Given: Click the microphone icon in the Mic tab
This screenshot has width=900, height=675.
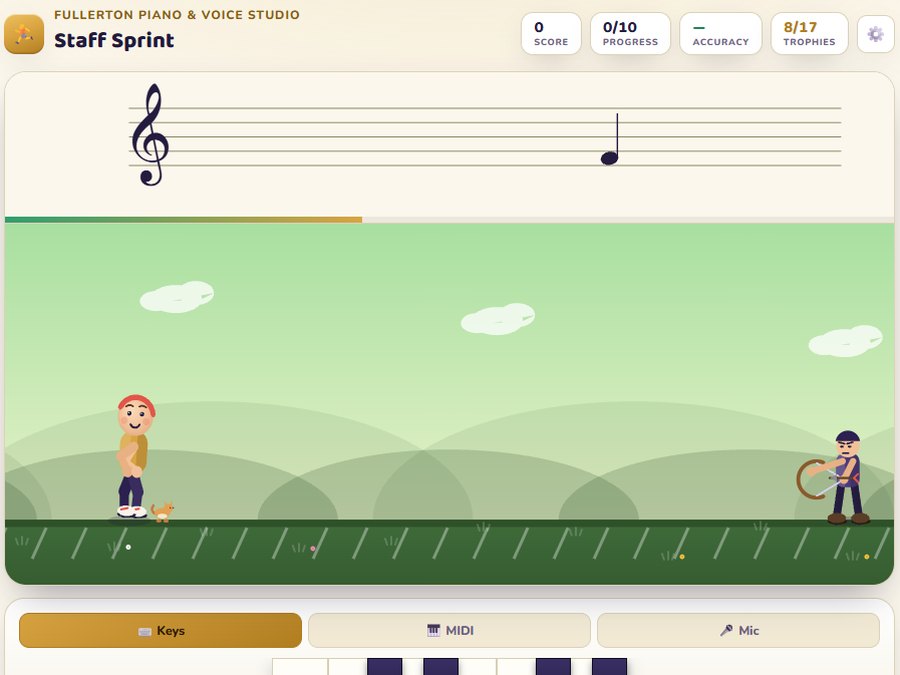Looking at the screenshot, I should 726,630.
